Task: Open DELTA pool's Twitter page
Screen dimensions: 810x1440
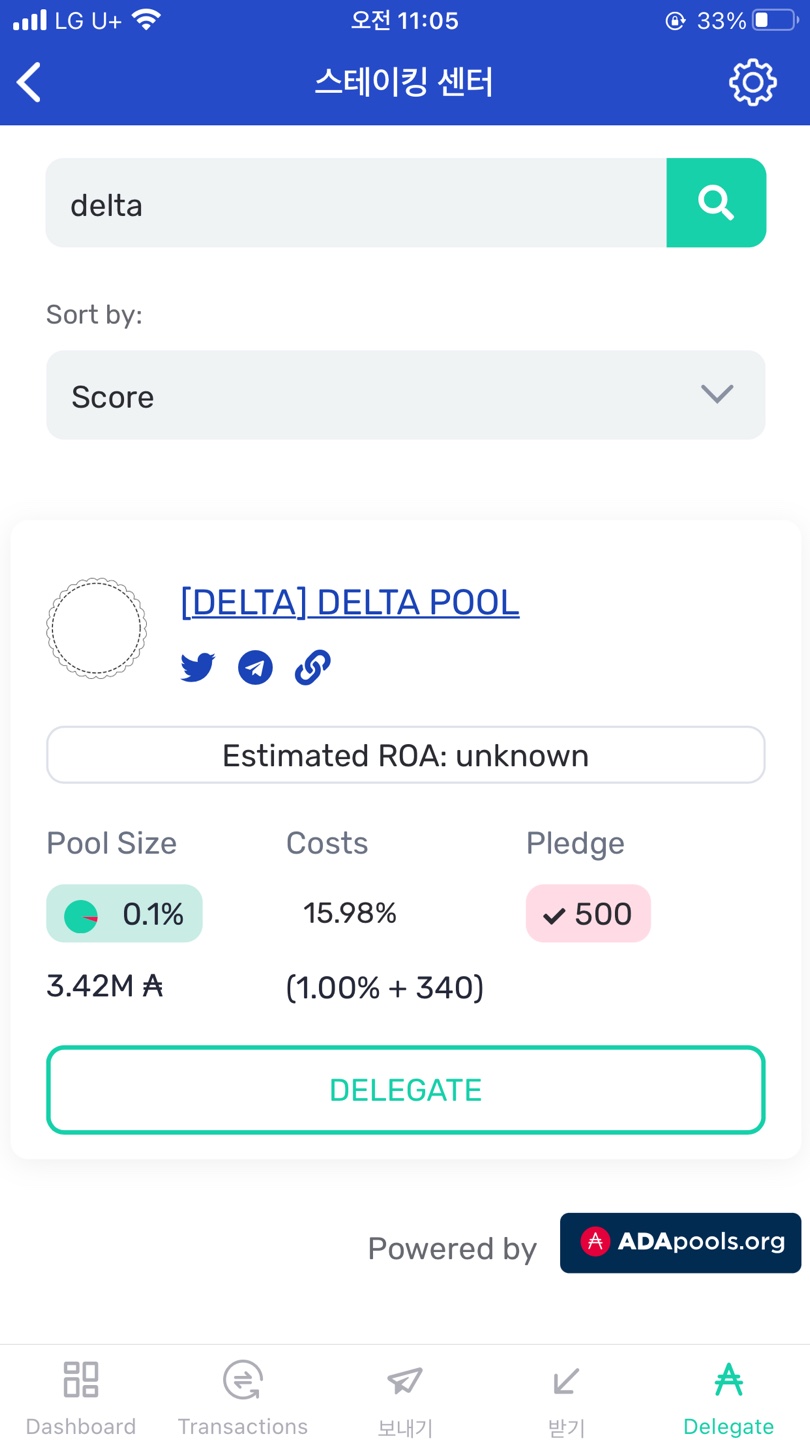Action: [x=198, y=667]
